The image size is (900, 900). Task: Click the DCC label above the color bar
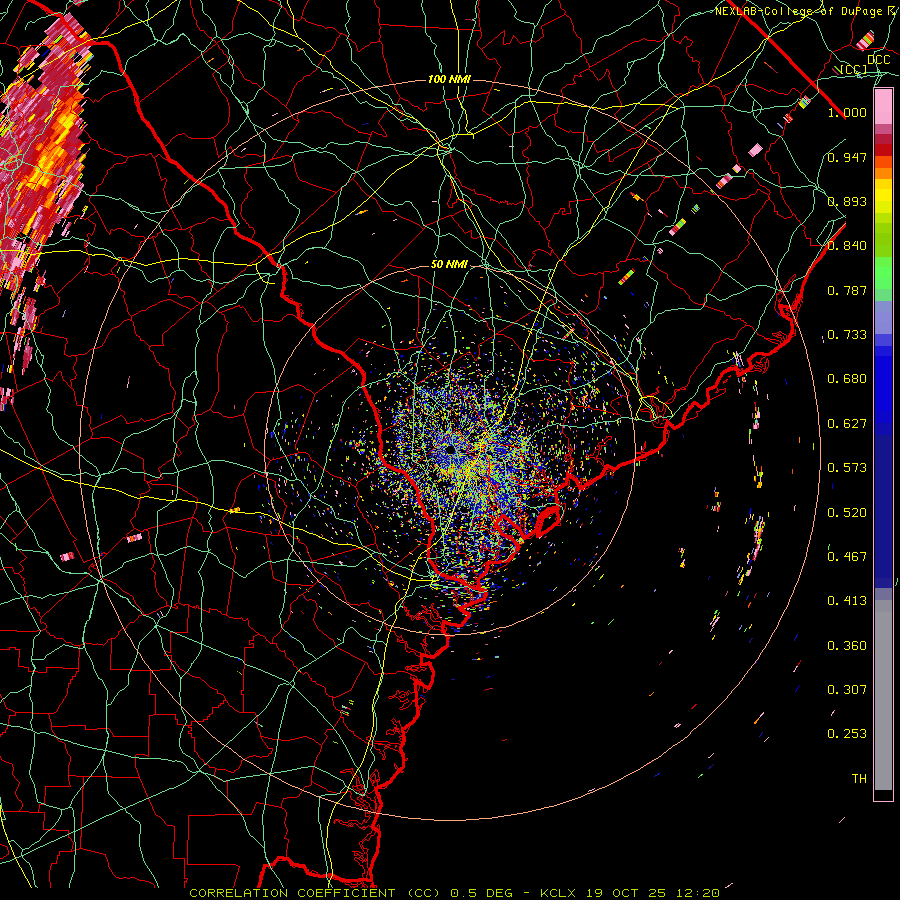click(x=878, y=60)
